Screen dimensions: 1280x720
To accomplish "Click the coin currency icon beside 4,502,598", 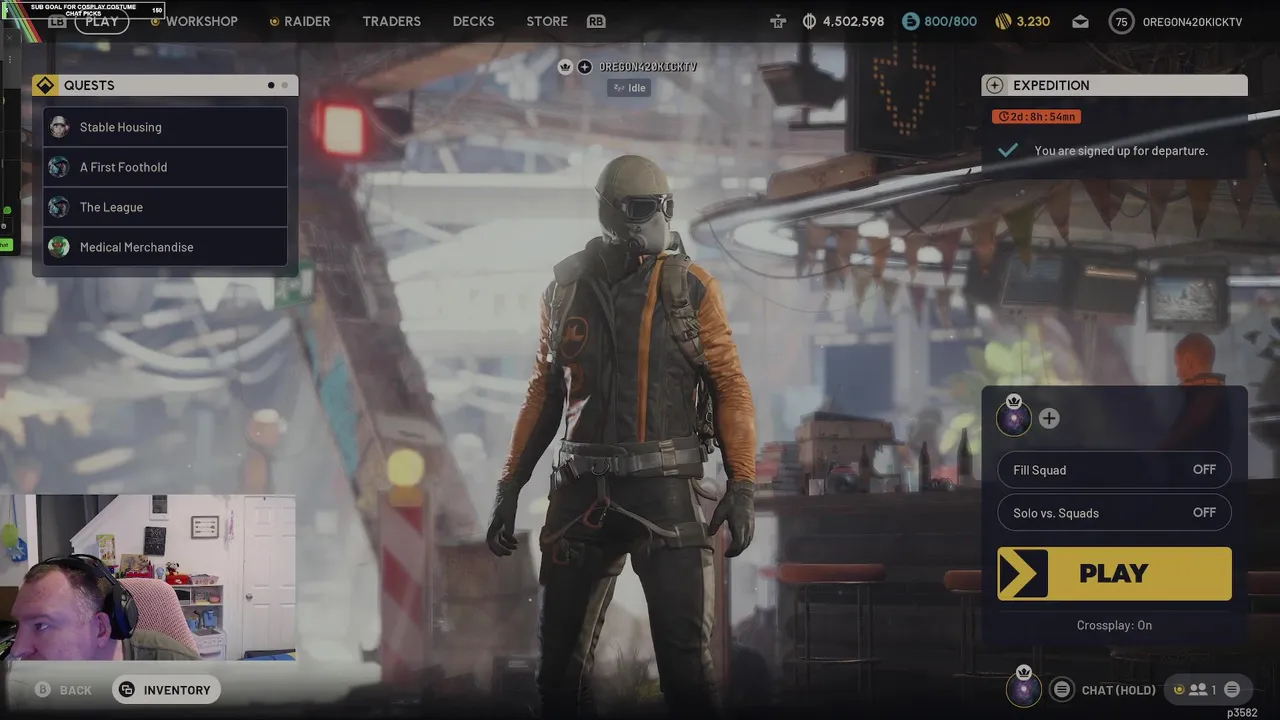I will (809, 21).
